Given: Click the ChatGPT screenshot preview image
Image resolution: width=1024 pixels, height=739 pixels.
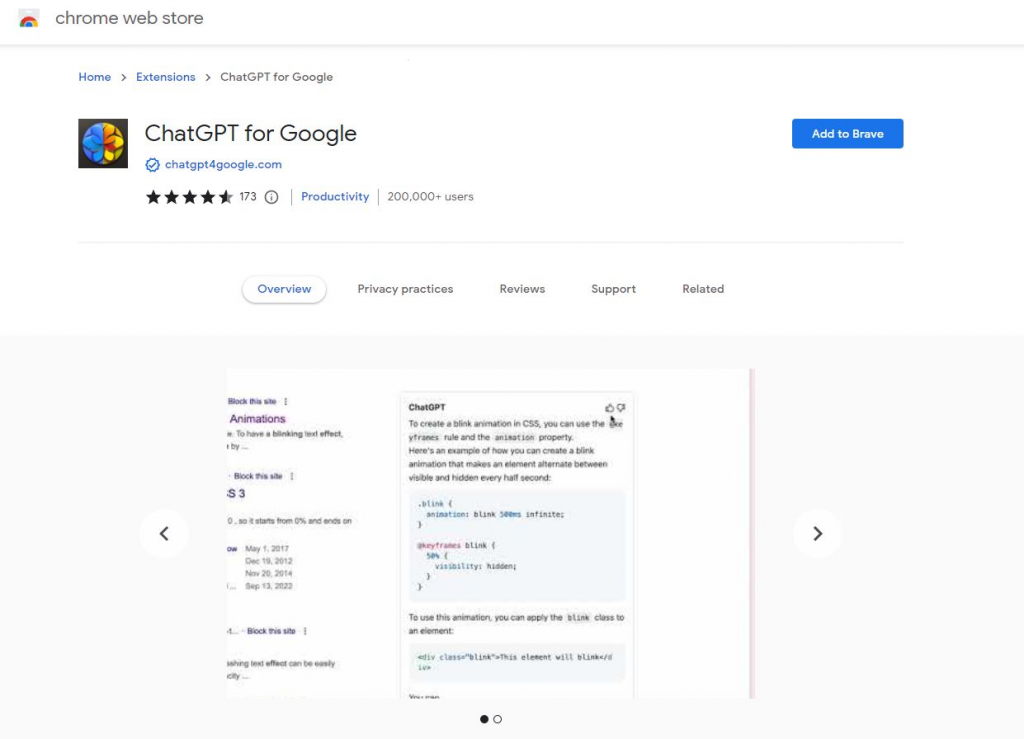Looking at the screenshot, I should point(490,534).
